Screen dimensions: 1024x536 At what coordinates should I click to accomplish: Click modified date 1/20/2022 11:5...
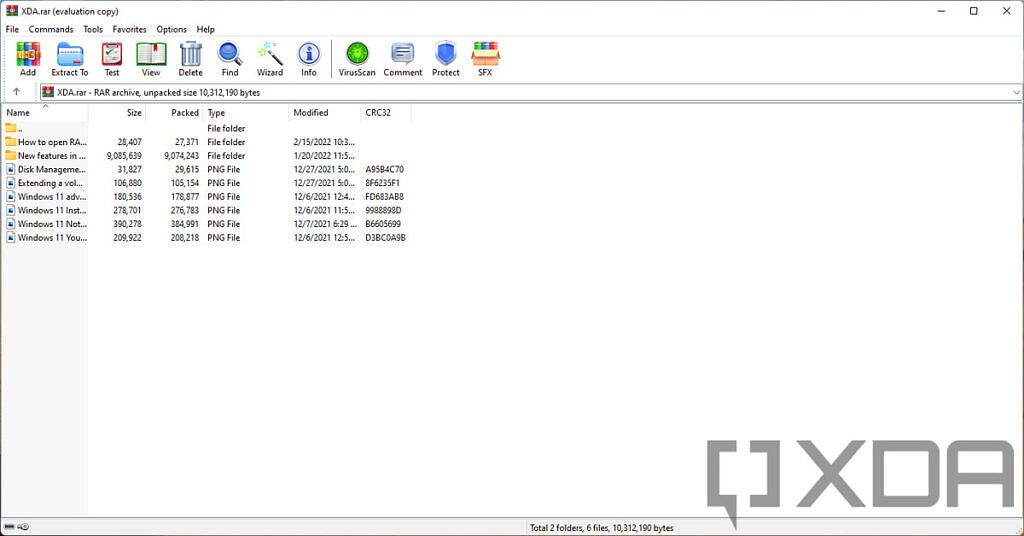point(324,155)
